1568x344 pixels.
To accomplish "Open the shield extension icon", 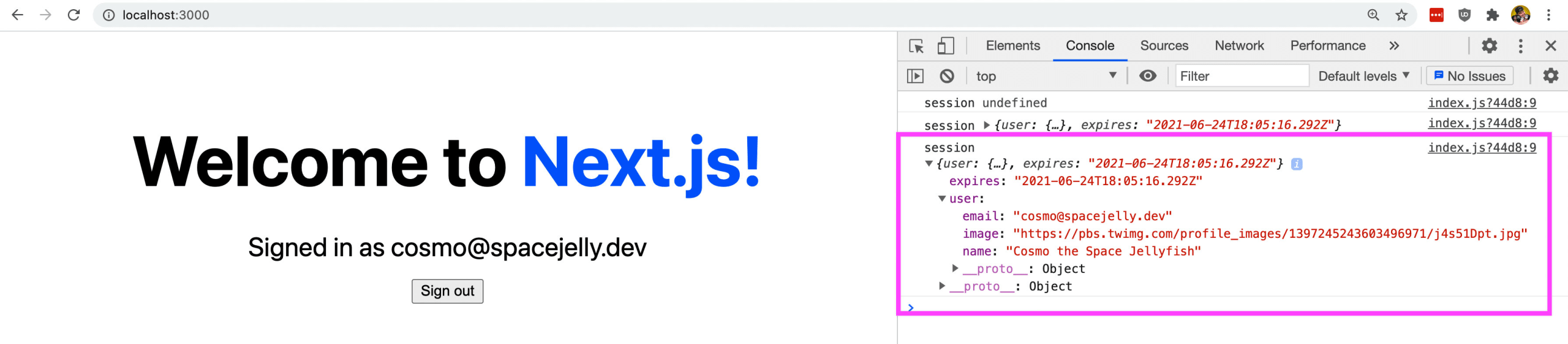I will [x=1464, y=15].
